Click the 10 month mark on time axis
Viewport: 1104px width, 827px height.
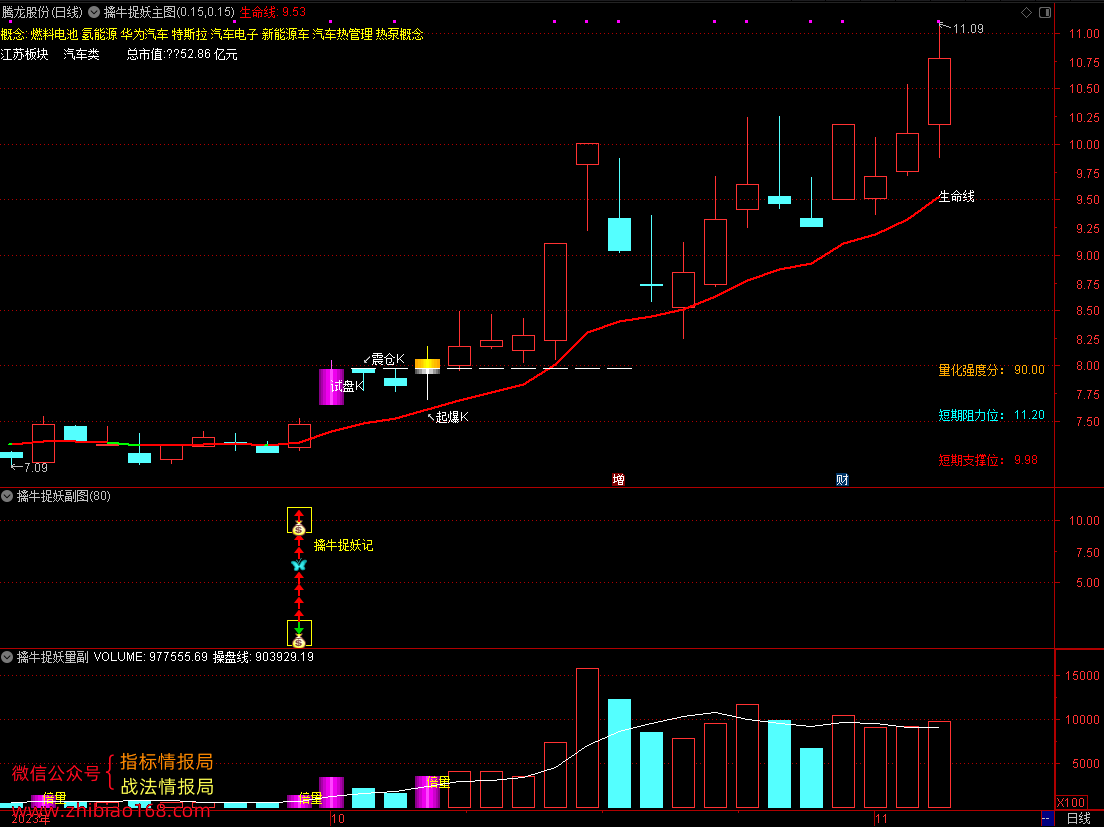(338, 819)
